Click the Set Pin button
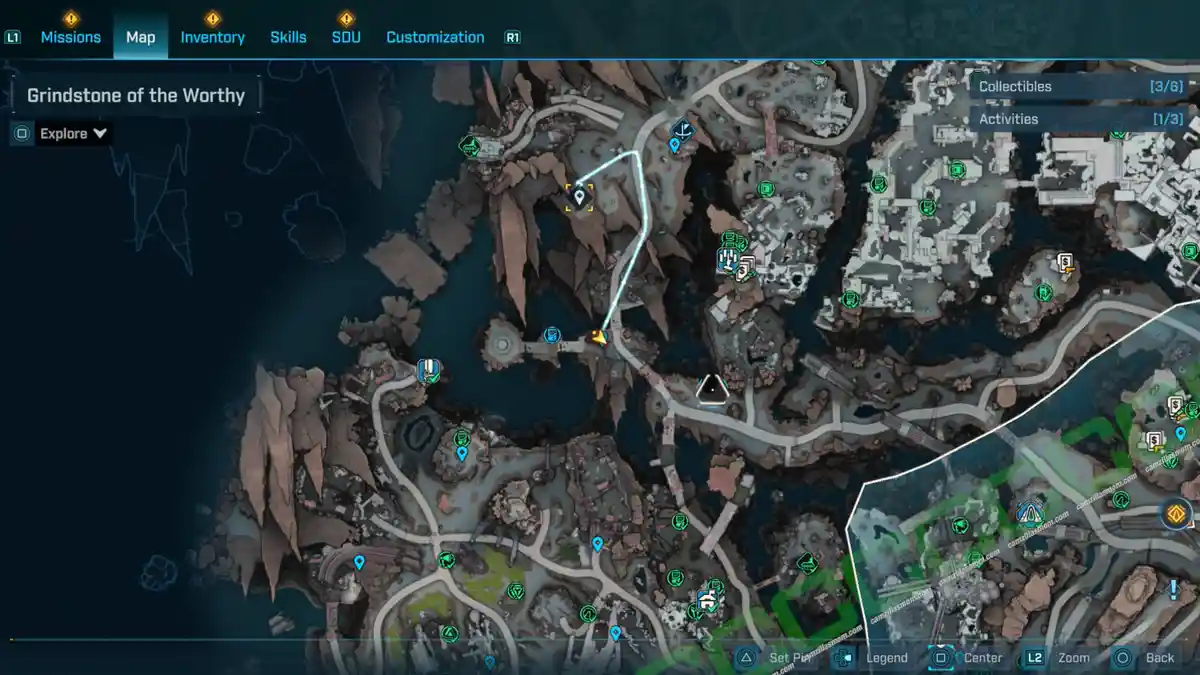 point(777,657)
